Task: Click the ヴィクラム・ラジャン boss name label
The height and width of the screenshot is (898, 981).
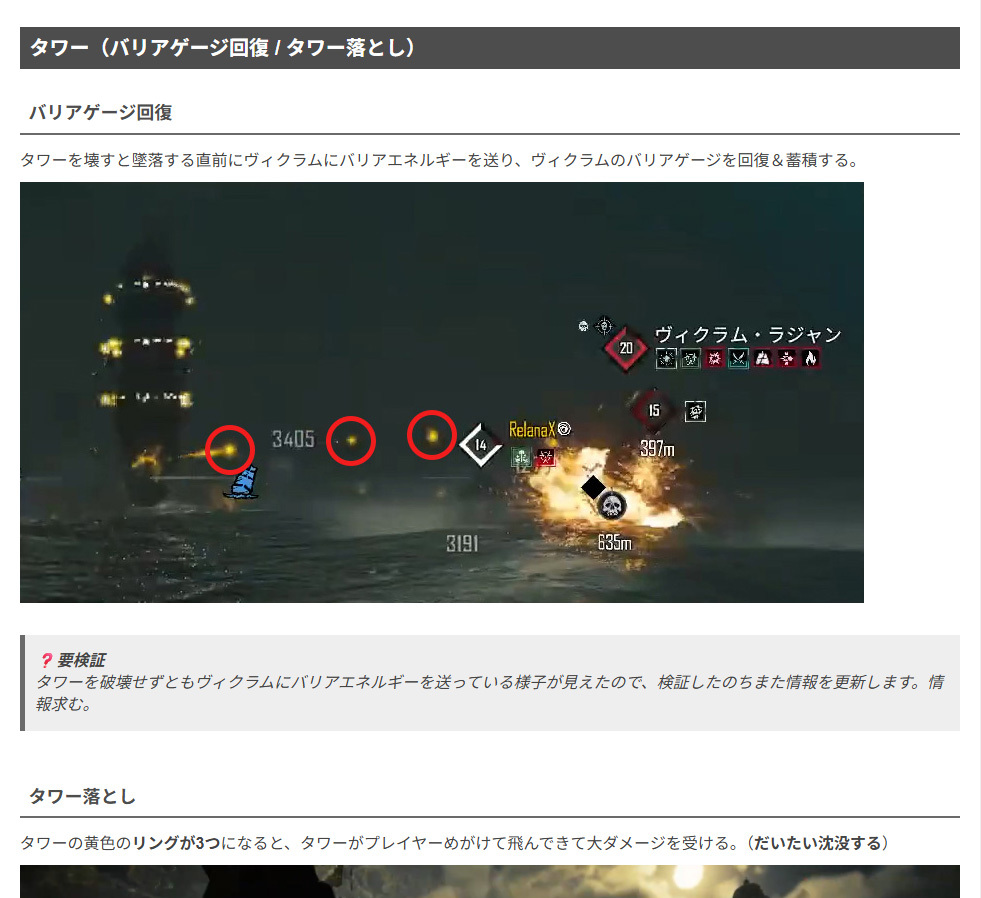Action: coord(748,335)
